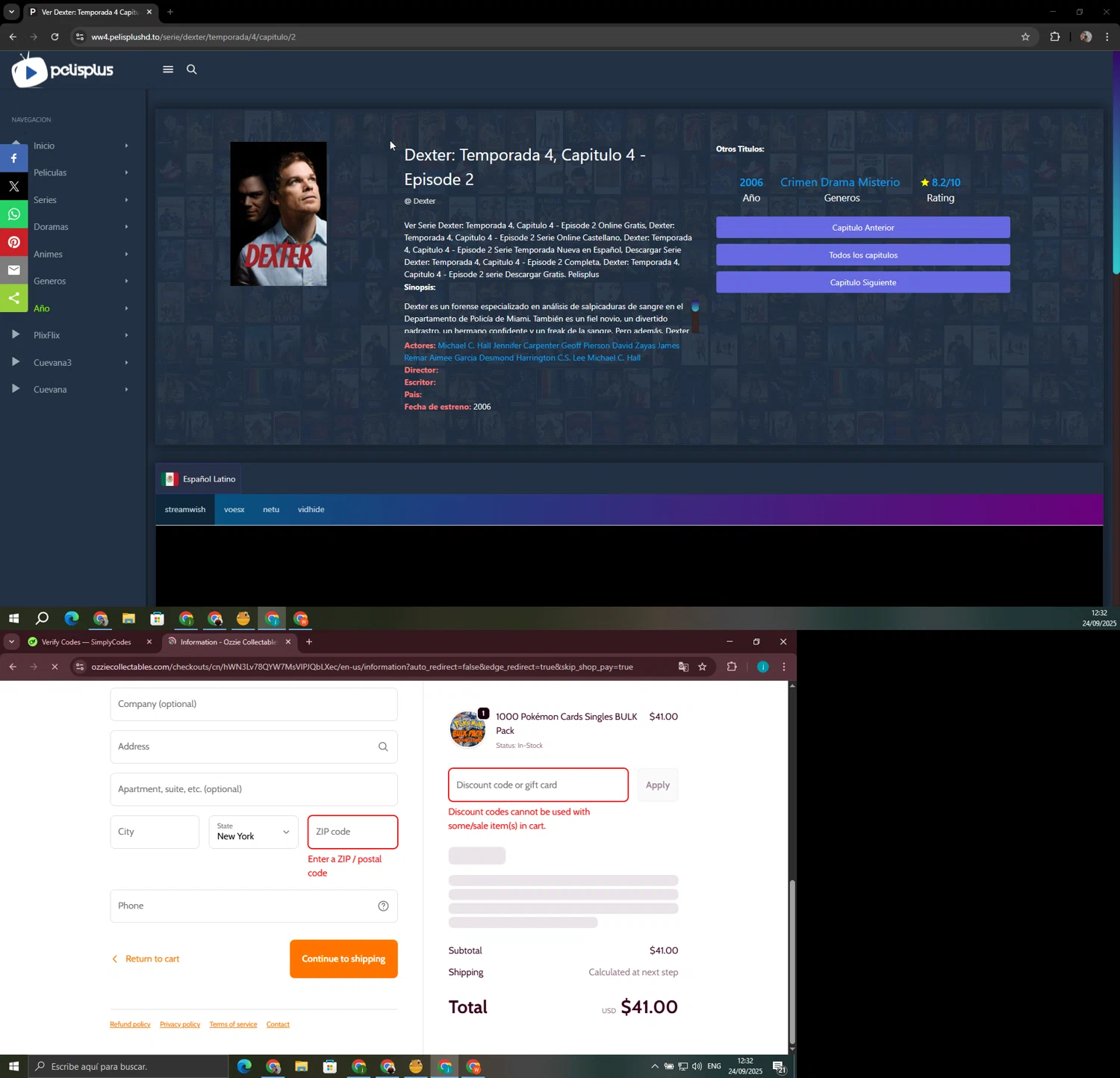This screenshot has height=1078, width=1120.
Task: Open the translate icon in Ozzie checkout window
Action: [x=683, y=667]
